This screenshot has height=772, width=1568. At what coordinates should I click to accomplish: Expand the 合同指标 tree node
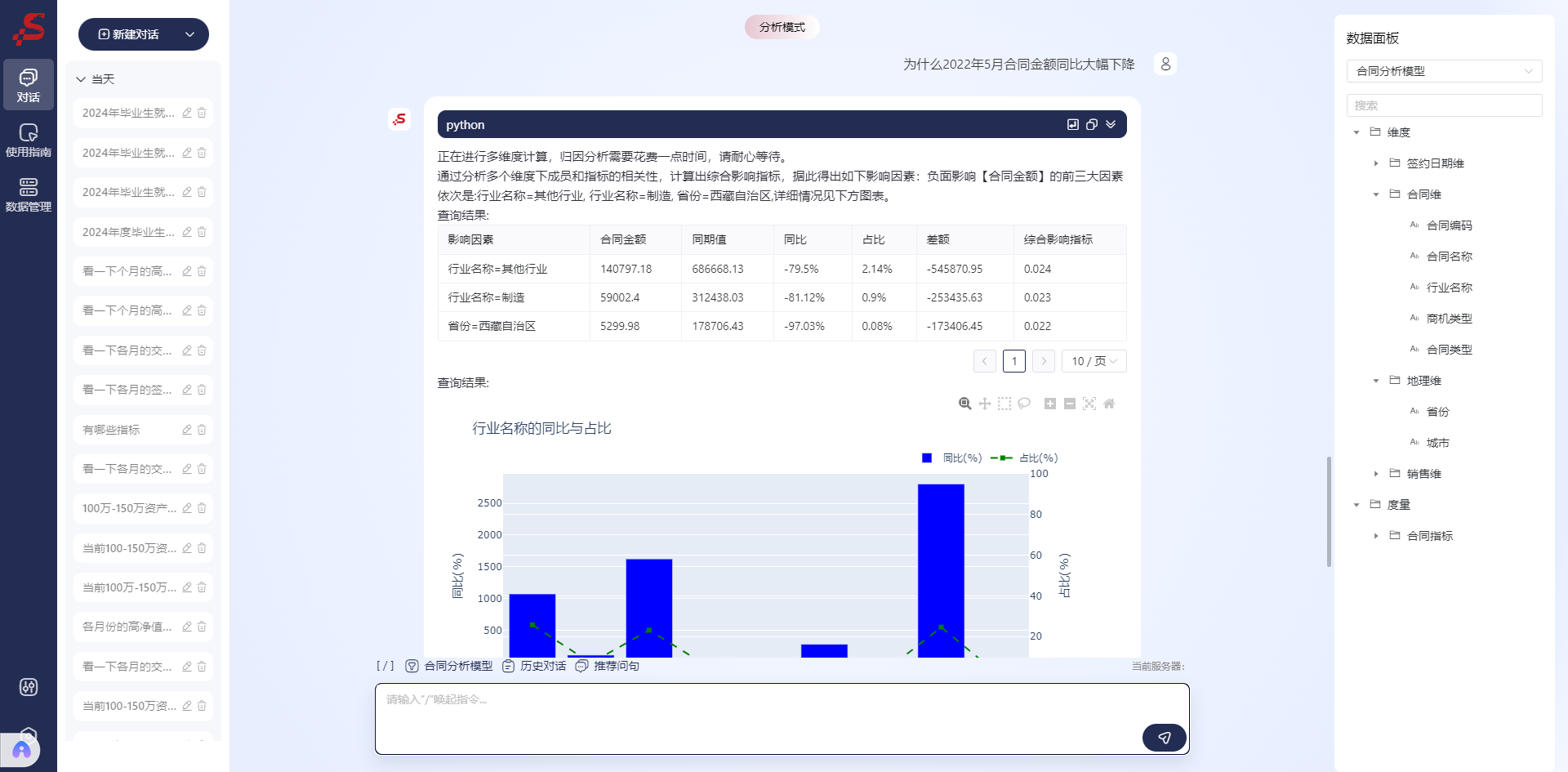[1376, 536]
